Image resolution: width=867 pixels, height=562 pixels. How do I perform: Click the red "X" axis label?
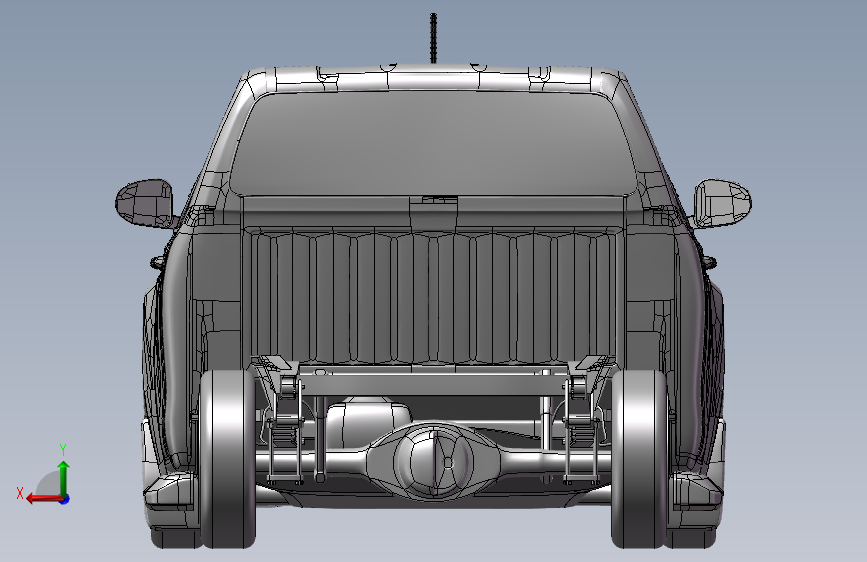(x=20, y=493)
